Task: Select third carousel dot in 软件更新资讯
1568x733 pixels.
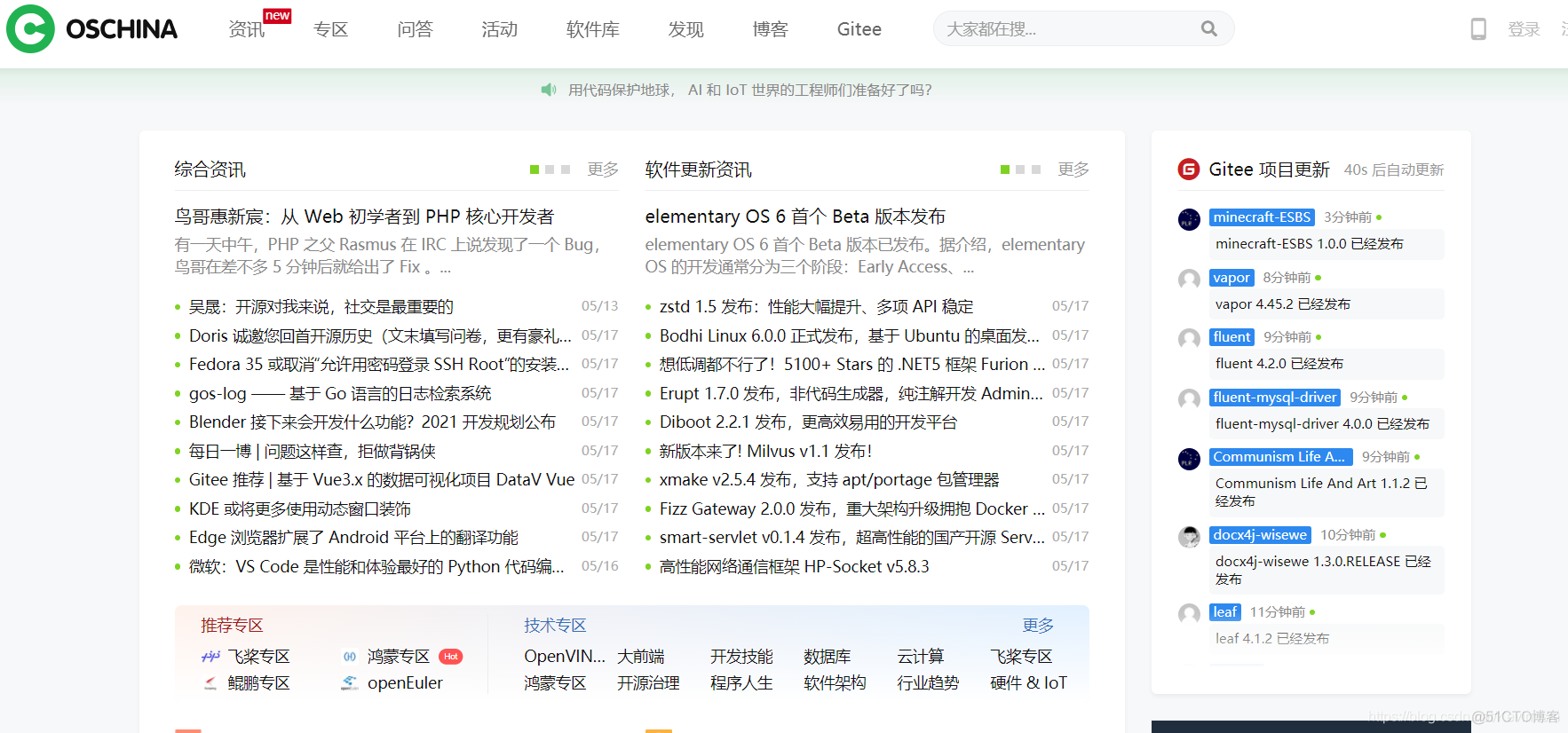Action: pyautogui.click(x=1035, y=169)
